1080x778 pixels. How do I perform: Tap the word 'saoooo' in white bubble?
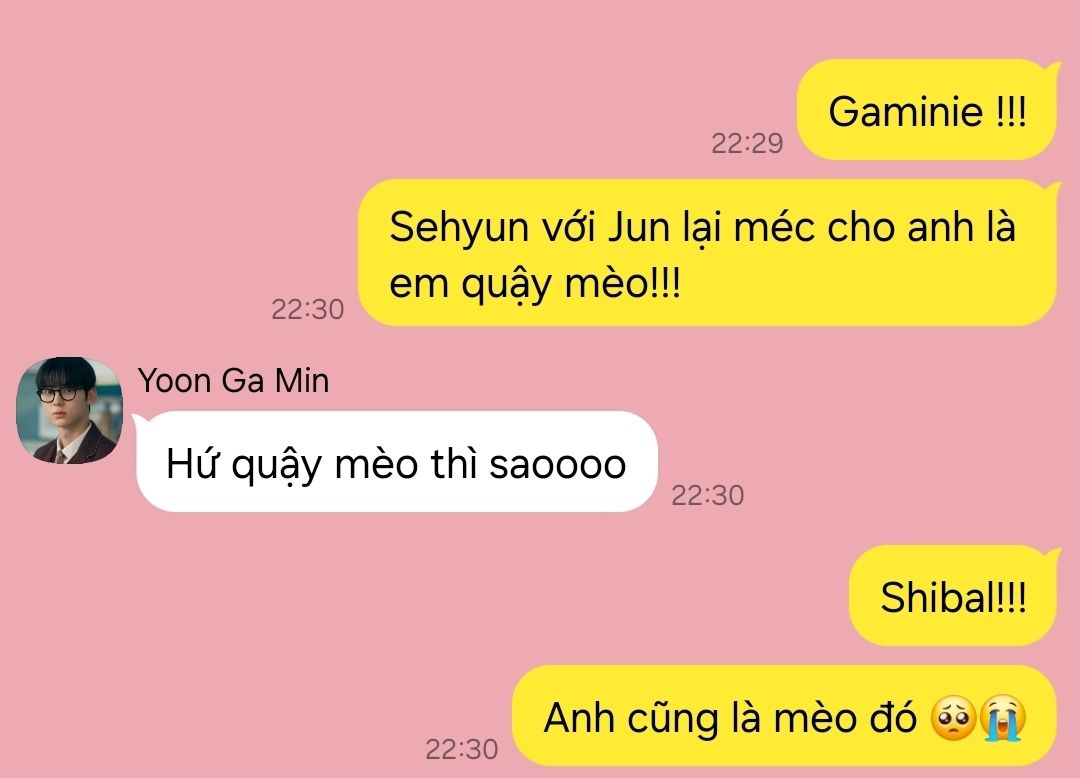click(x=557, y=465)
